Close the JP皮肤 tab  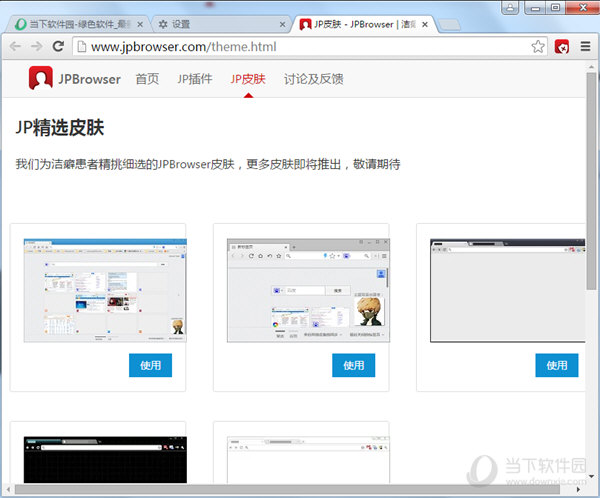(425, 24)
